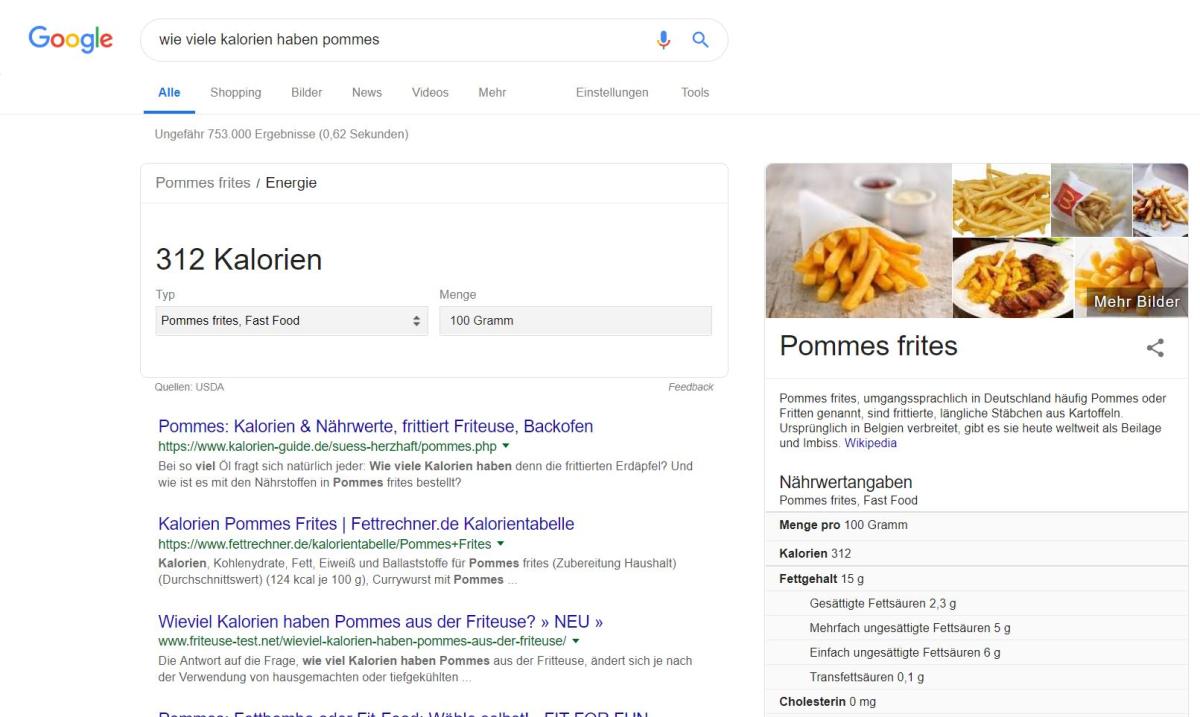Click the blue search magnifier icon

click(x=700, y=40)
